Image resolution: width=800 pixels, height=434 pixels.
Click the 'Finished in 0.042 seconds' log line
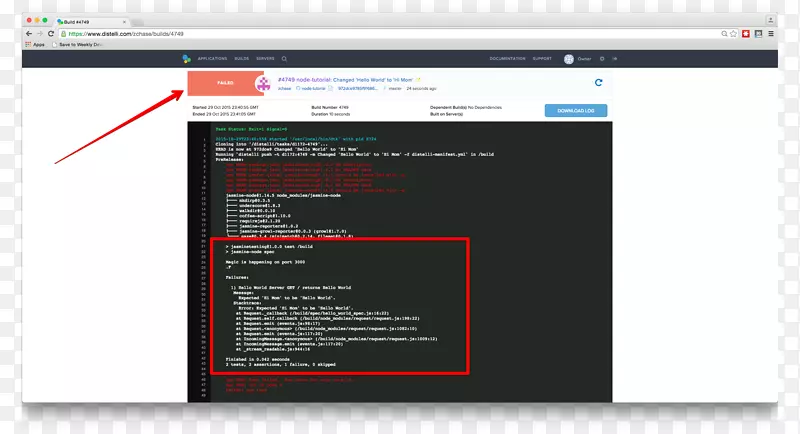[258, 360]
